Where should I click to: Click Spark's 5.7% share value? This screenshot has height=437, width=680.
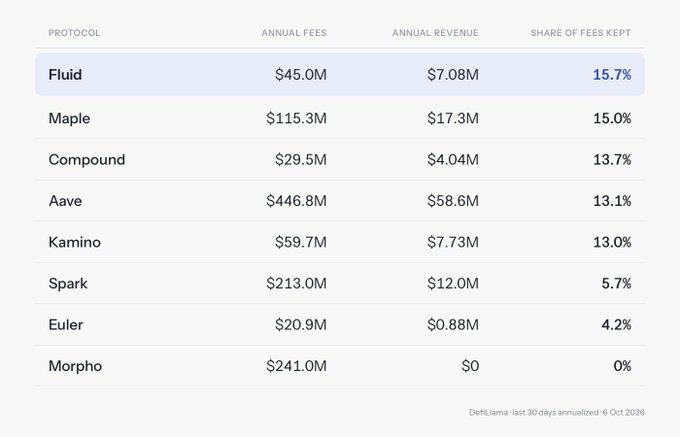(616, 284)
